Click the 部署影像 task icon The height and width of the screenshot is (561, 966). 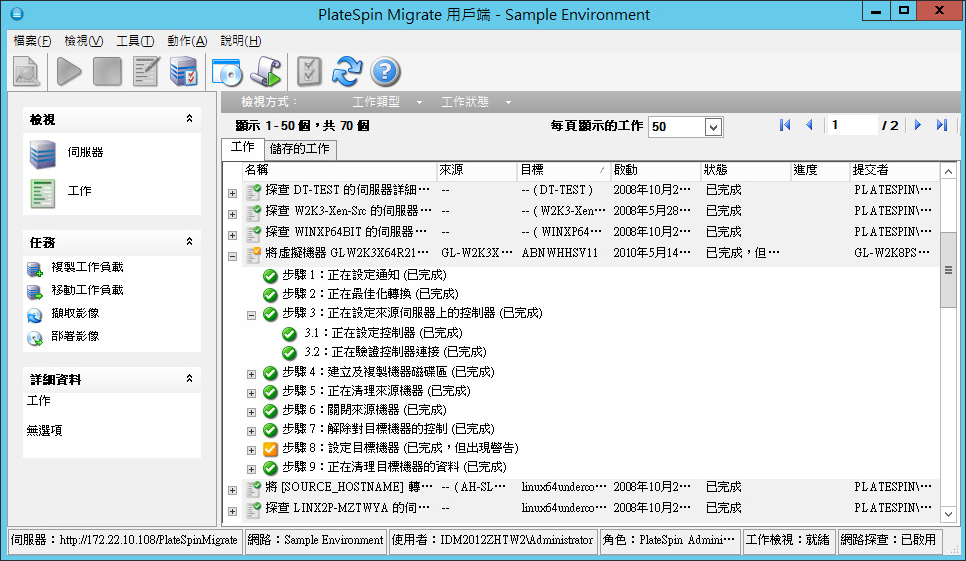[x=35, y=338]
